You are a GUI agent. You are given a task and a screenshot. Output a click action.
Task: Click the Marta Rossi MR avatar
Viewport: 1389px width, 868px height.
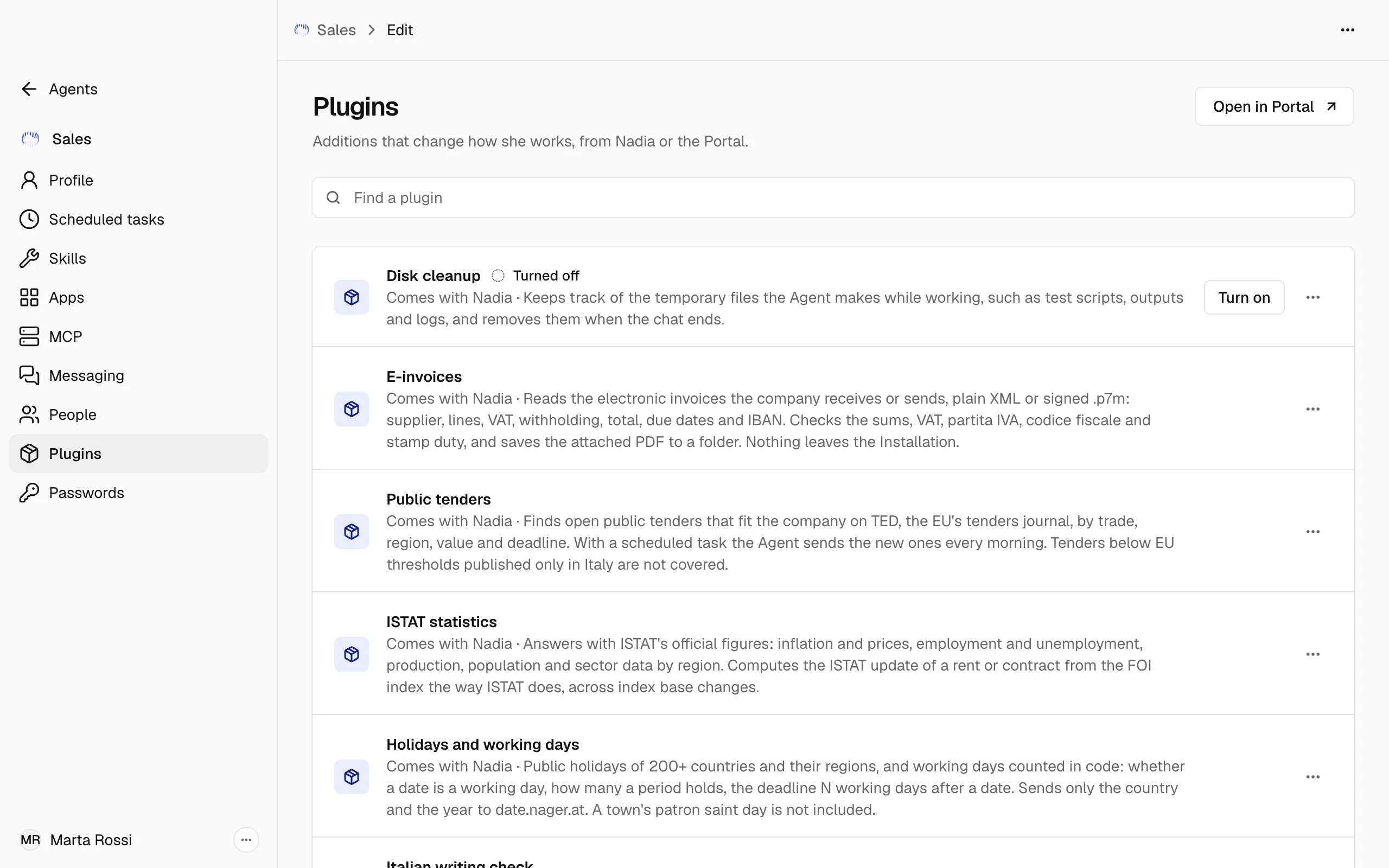click(x=30, y=840)
